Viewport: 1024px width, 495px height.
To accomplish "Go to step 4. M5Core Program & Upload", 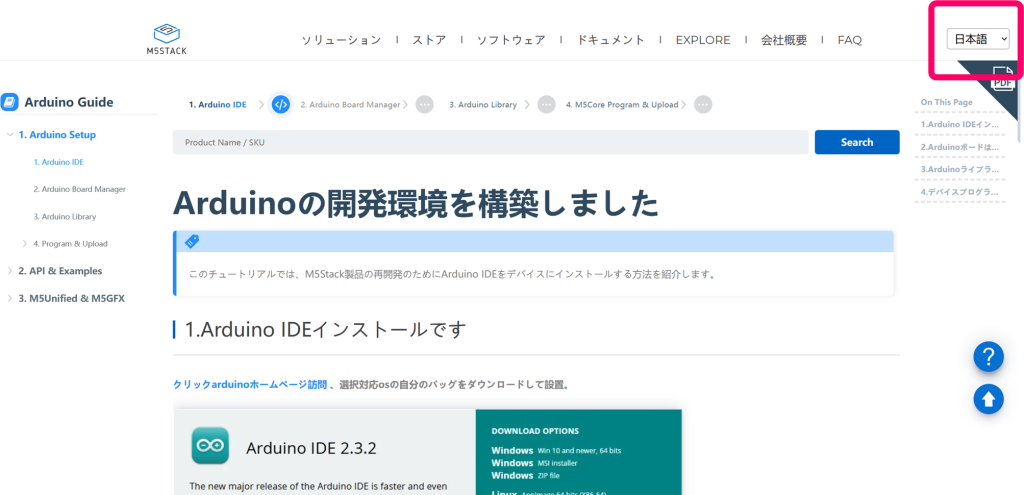I will [622, 104].
